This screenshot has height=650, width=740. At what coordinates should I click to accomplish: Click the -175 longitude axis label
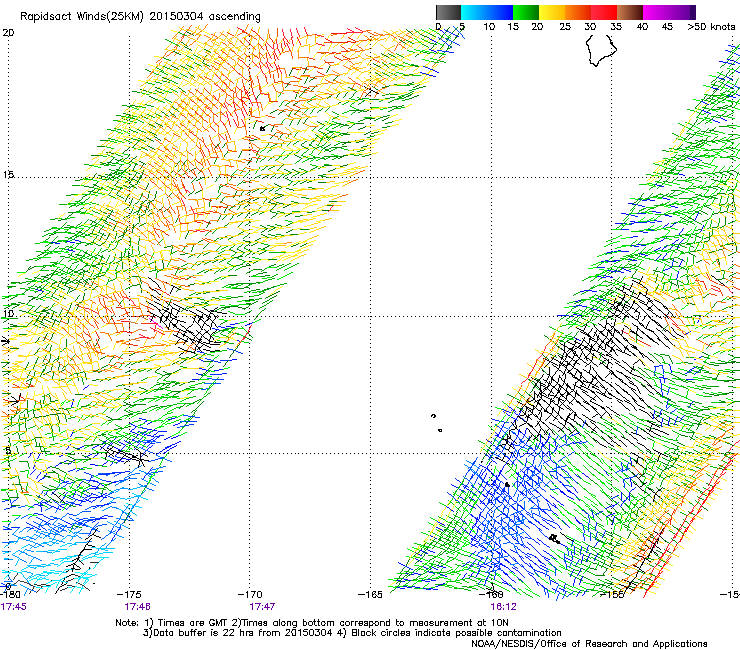(x=129, y=594)
